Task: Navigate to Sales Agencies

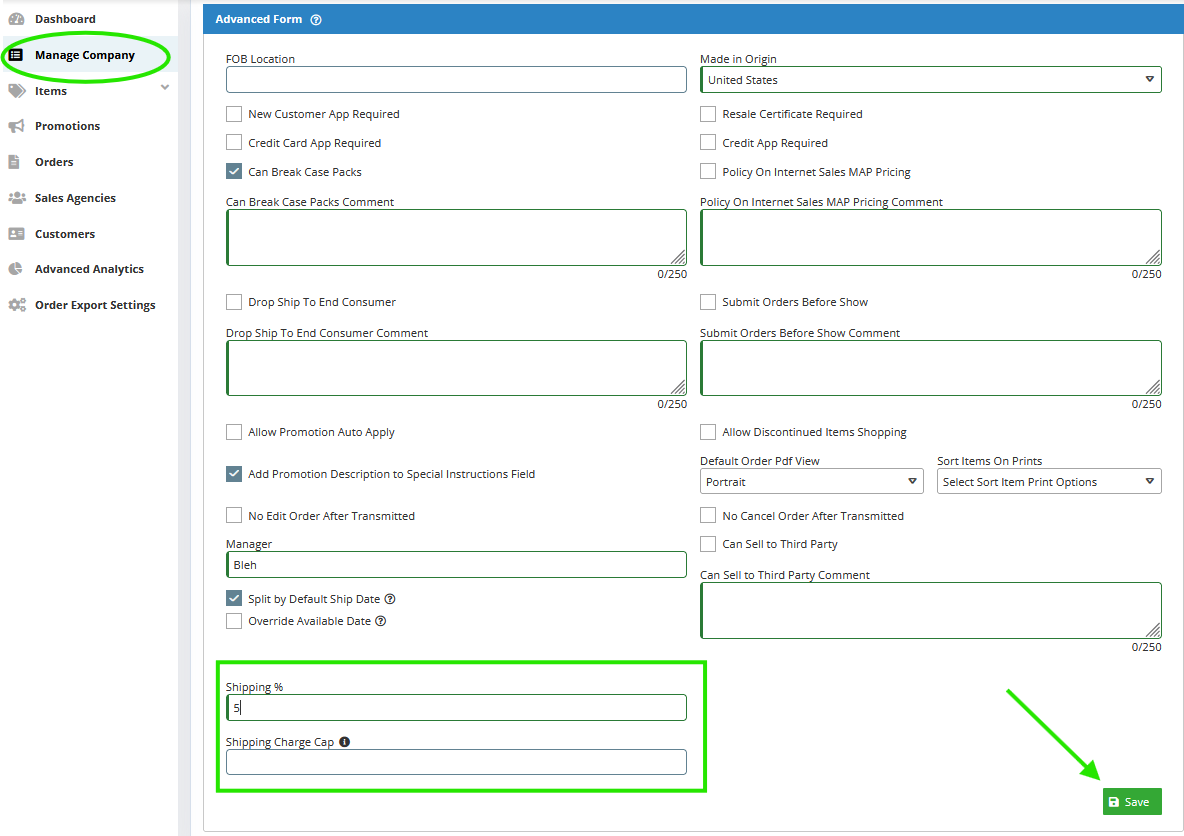Action: point(75,198)
